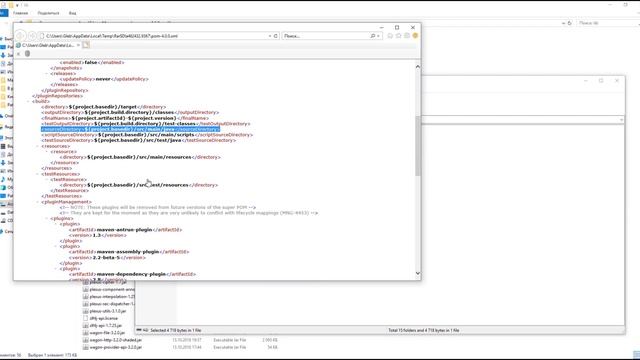640x360 pixels.
Task: Click the browser scroll up arrow
Action: pyautogui.click(x=418, y=67)
